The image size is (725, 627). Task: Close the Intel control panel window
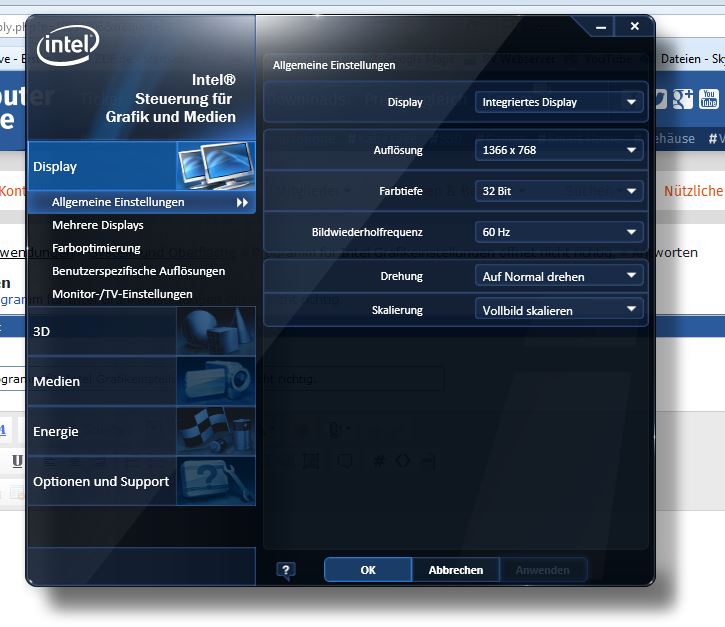pos(635,26)
